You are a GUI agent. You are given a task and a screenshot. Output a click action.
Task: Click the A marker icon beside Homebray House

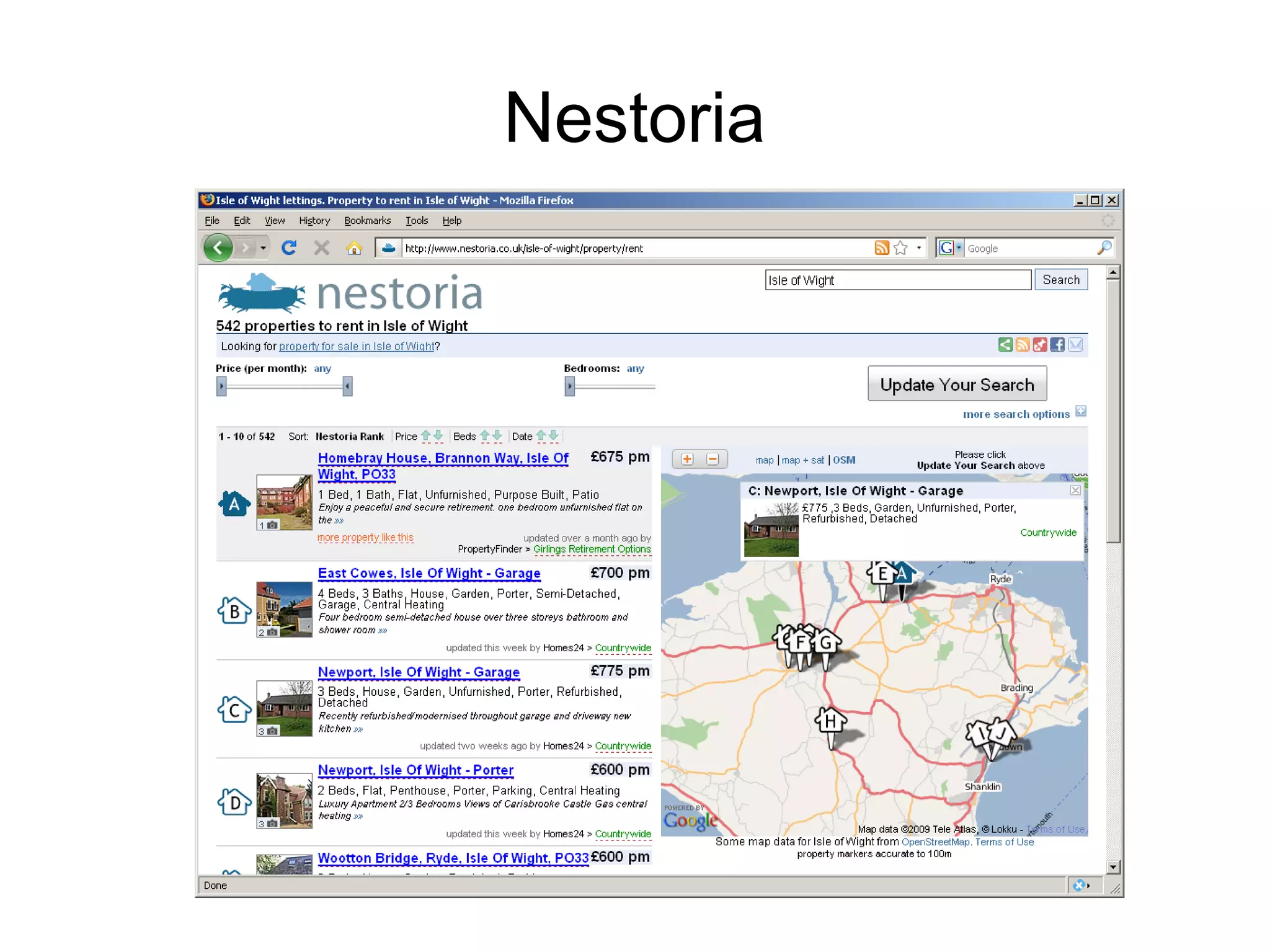click(234, 504)
